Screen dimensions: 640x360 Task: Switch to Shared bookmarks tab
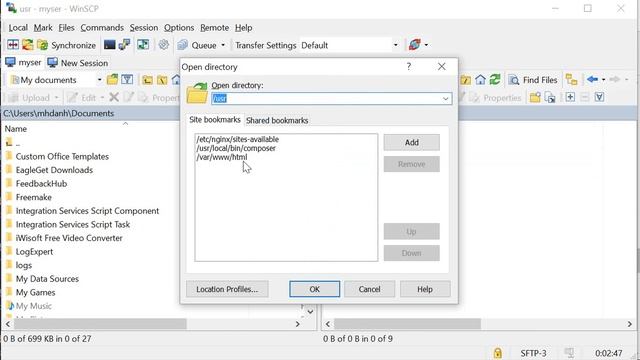tap(277, 120)
